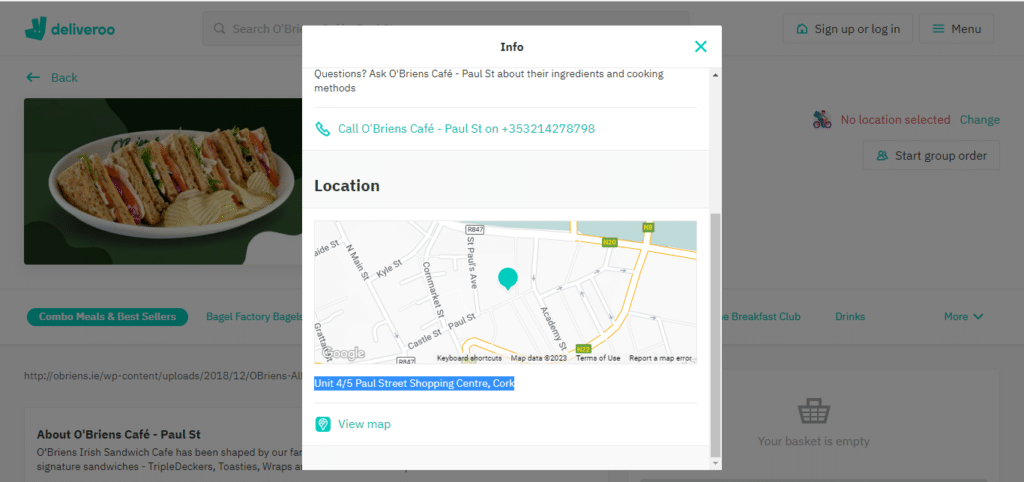Image resolution: width=1024 pixels, height=482 pixels.
Task: Click the N20 road badge on map
Action: pos(609,242)
